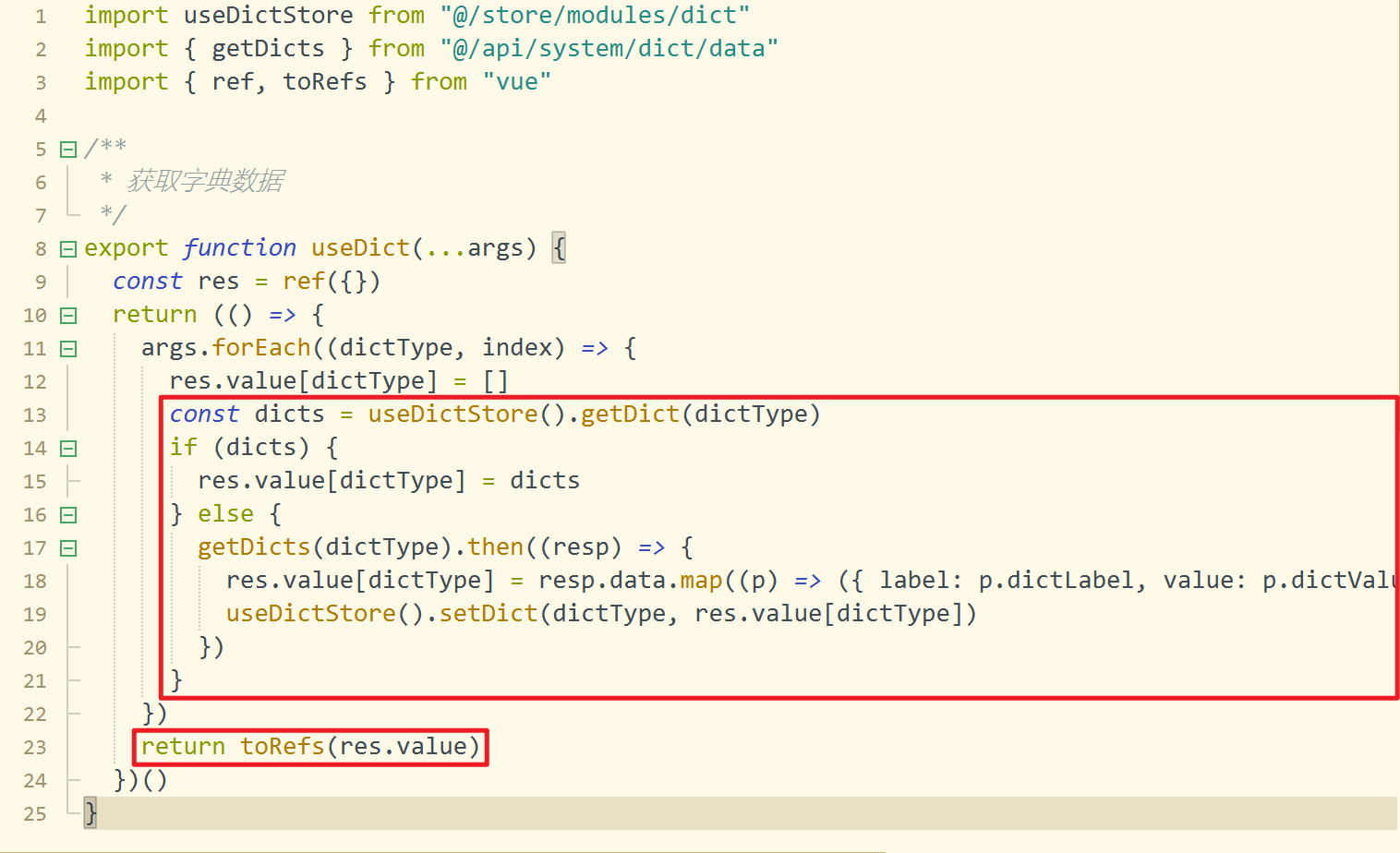The height and width of the screenshot is (853, 1400).
Task: Collapse the useDict function fold at line 8
Action: [68, 249]
